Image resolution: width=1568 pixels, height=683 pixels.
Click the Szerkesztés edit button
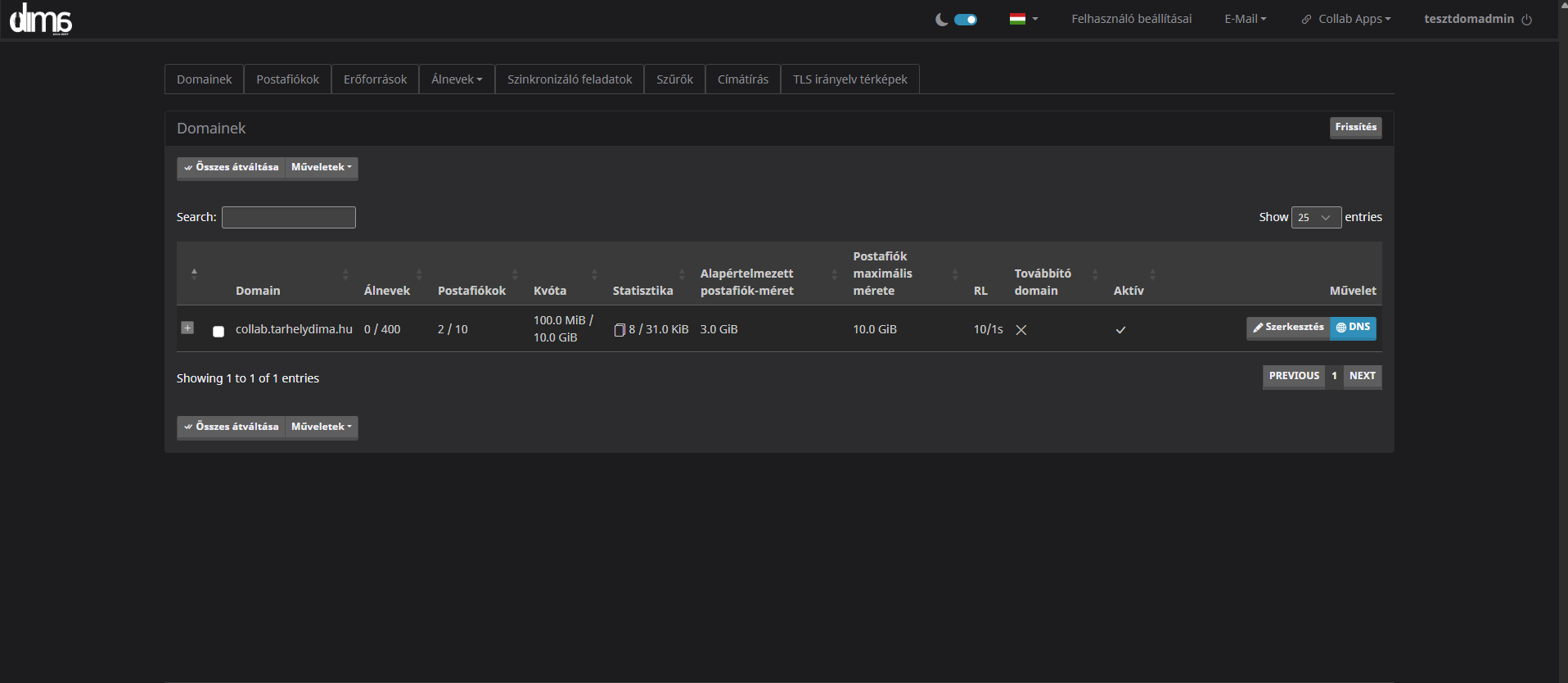[x=1288, y=328]
